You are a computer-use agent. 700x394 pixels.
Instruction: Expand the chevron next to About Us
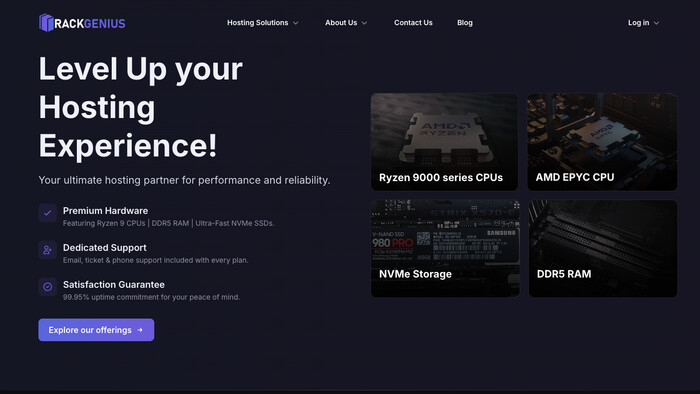(x=364, y=23)
